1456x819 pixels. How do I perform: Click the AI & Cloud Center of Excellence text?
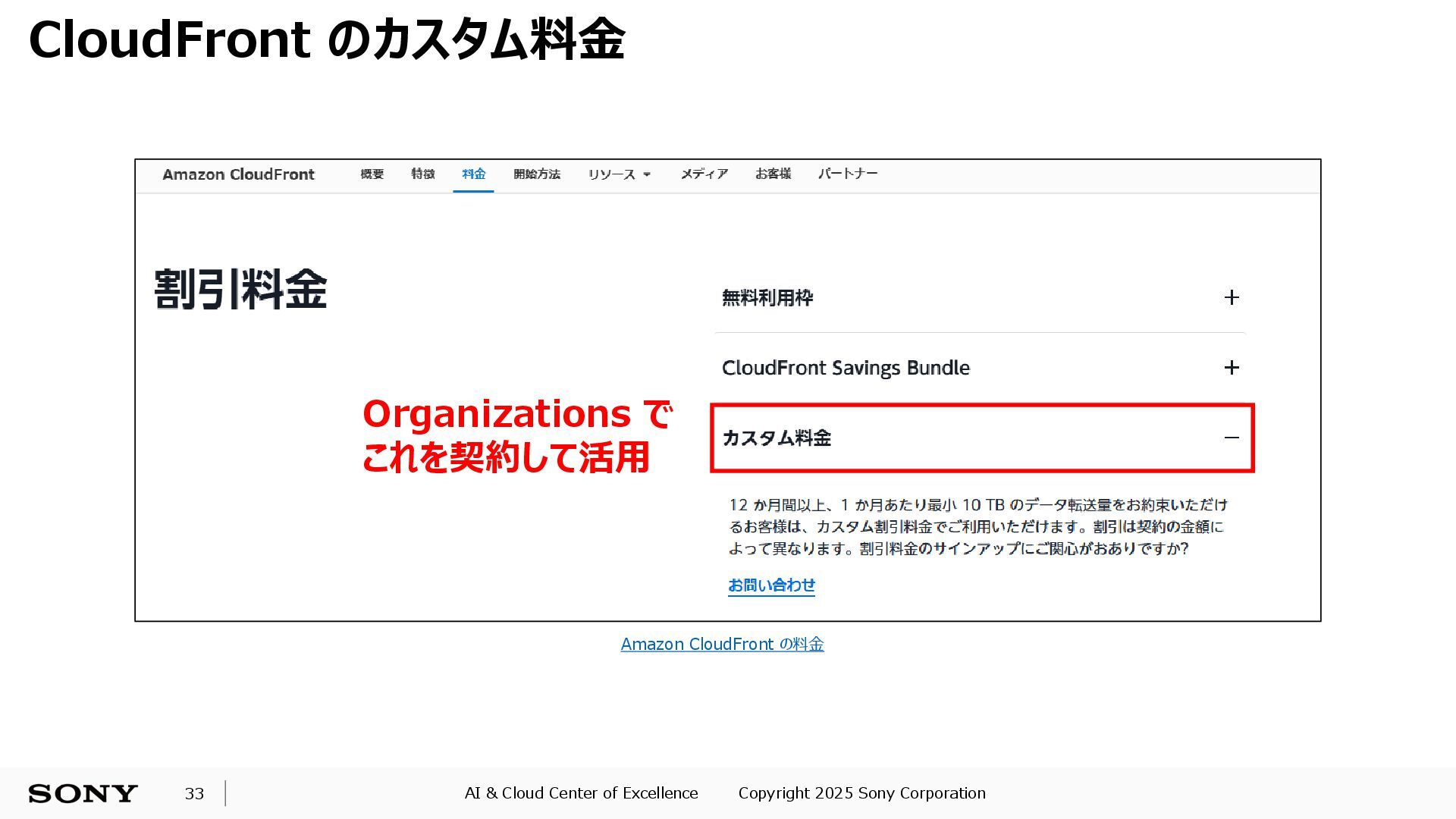(581, 793)
